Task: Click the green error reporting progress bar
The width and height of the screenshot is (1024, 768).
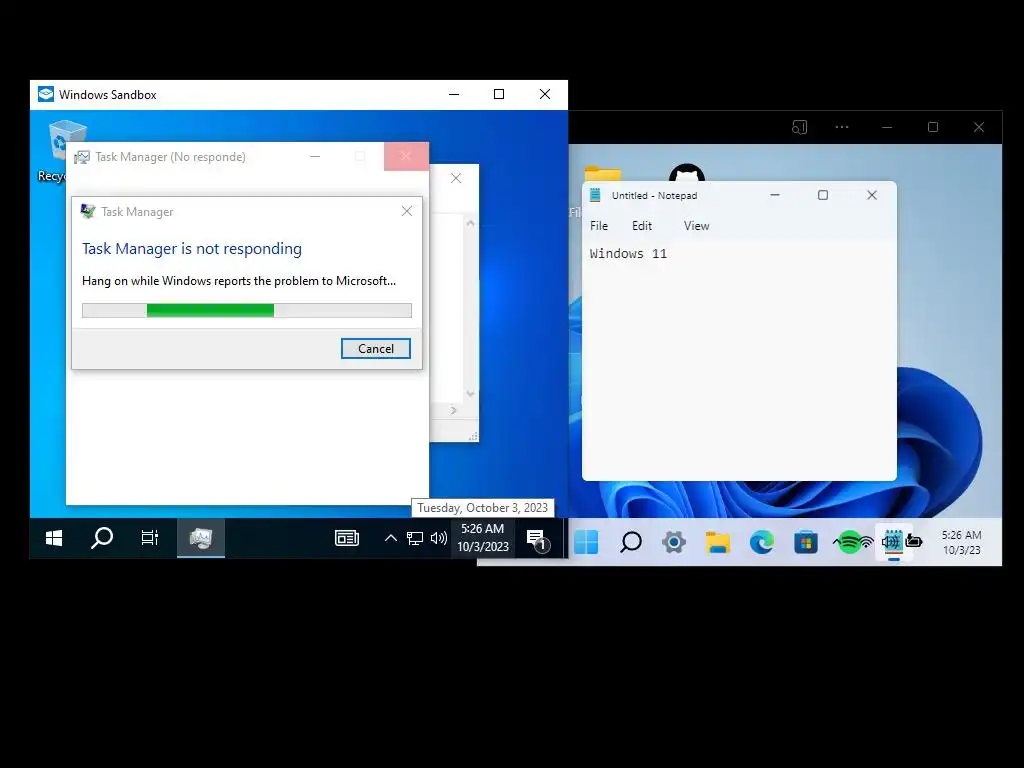Action: click(247, 310)
